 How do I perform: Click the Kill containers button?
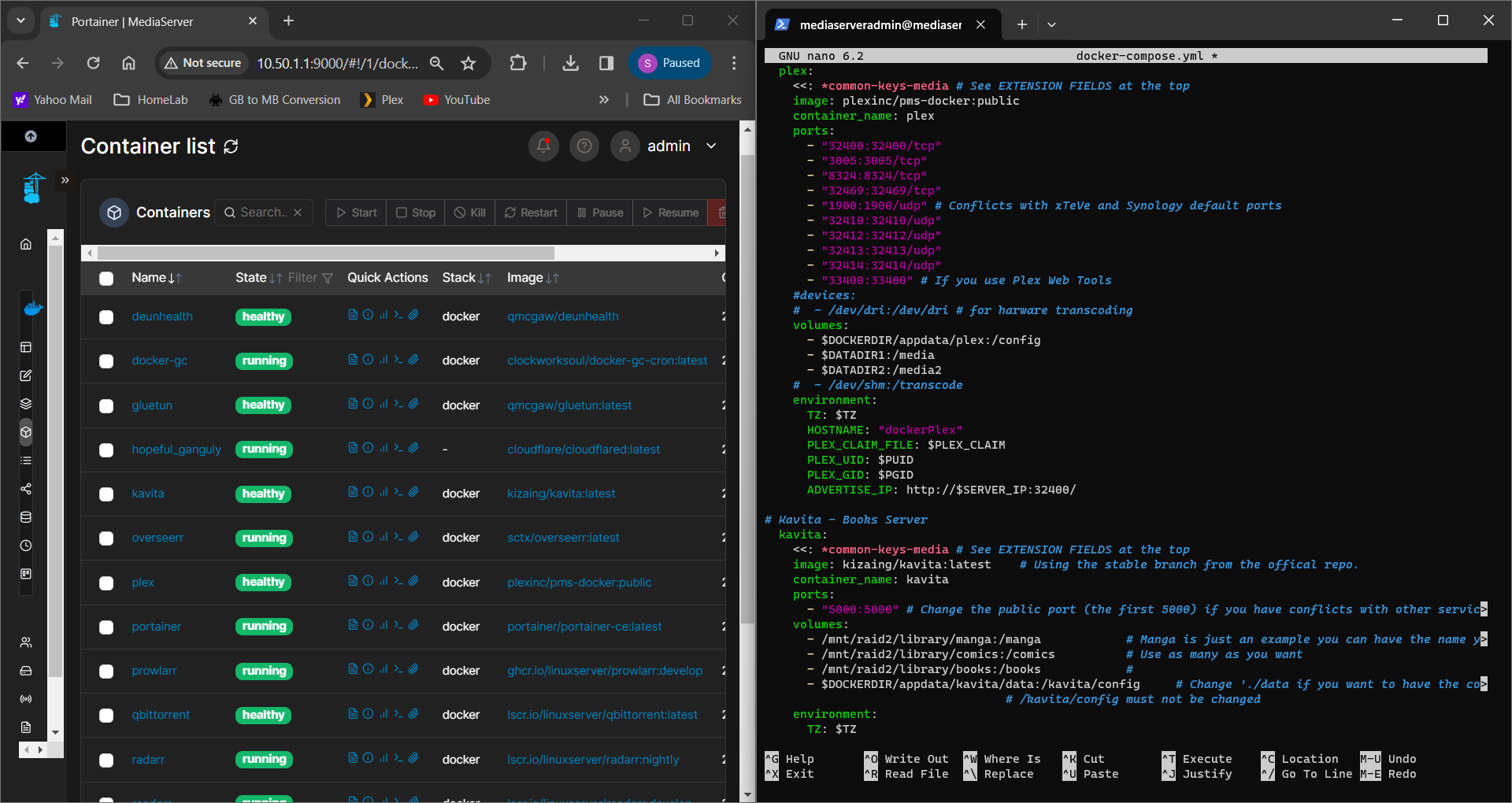(x=470, y=213)
